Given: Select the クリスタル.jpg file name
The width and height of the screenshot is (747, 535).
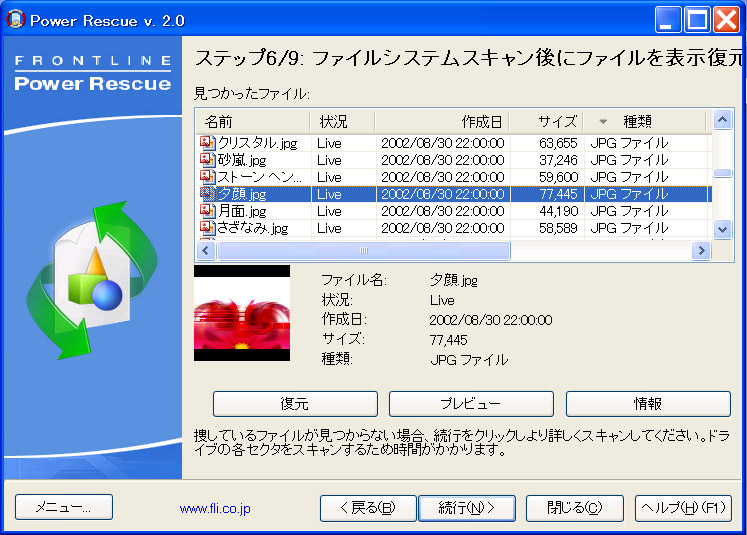Looking at the screenshot, I should point(258,143).
